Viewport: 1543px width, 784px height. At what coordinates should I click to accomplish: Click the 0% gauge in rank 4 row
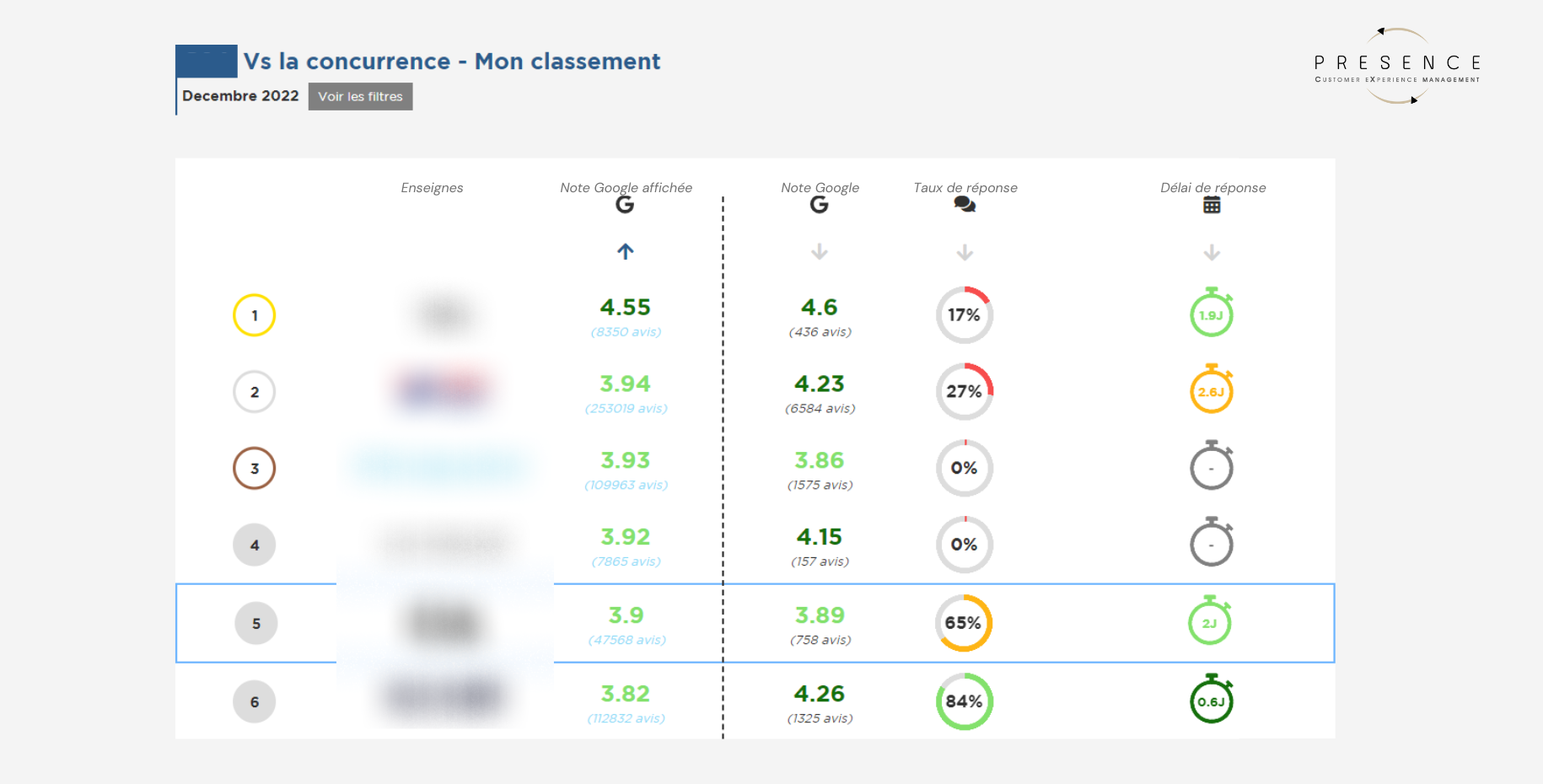point(965,545)
